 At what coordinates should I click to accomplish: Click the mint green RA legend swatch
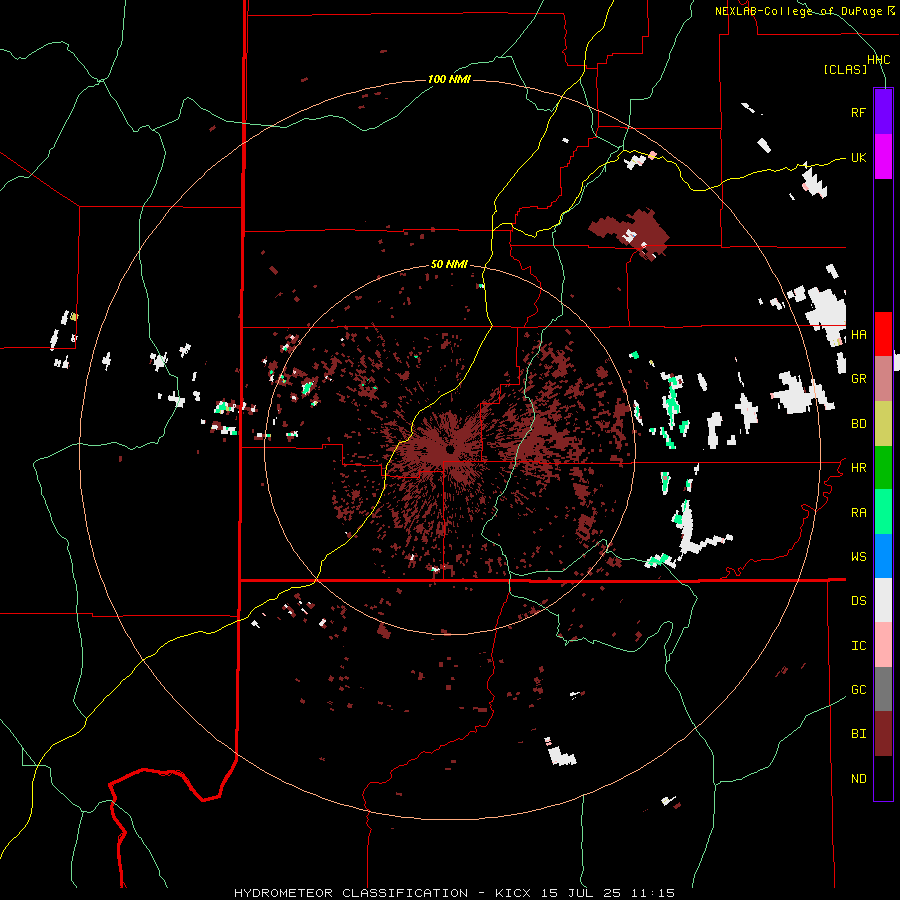point(883,512)
